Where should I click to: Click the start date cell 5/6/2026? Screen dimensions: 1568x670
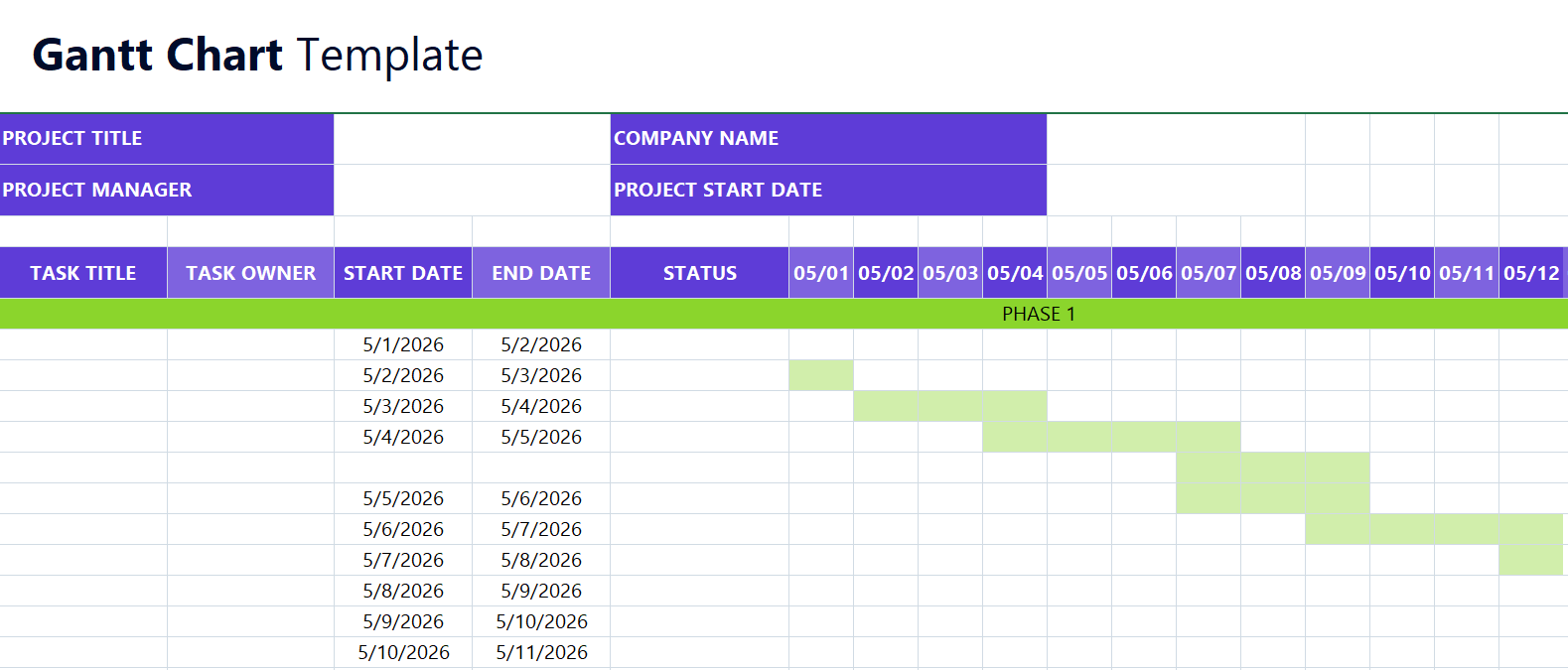[x=403, y=529]
